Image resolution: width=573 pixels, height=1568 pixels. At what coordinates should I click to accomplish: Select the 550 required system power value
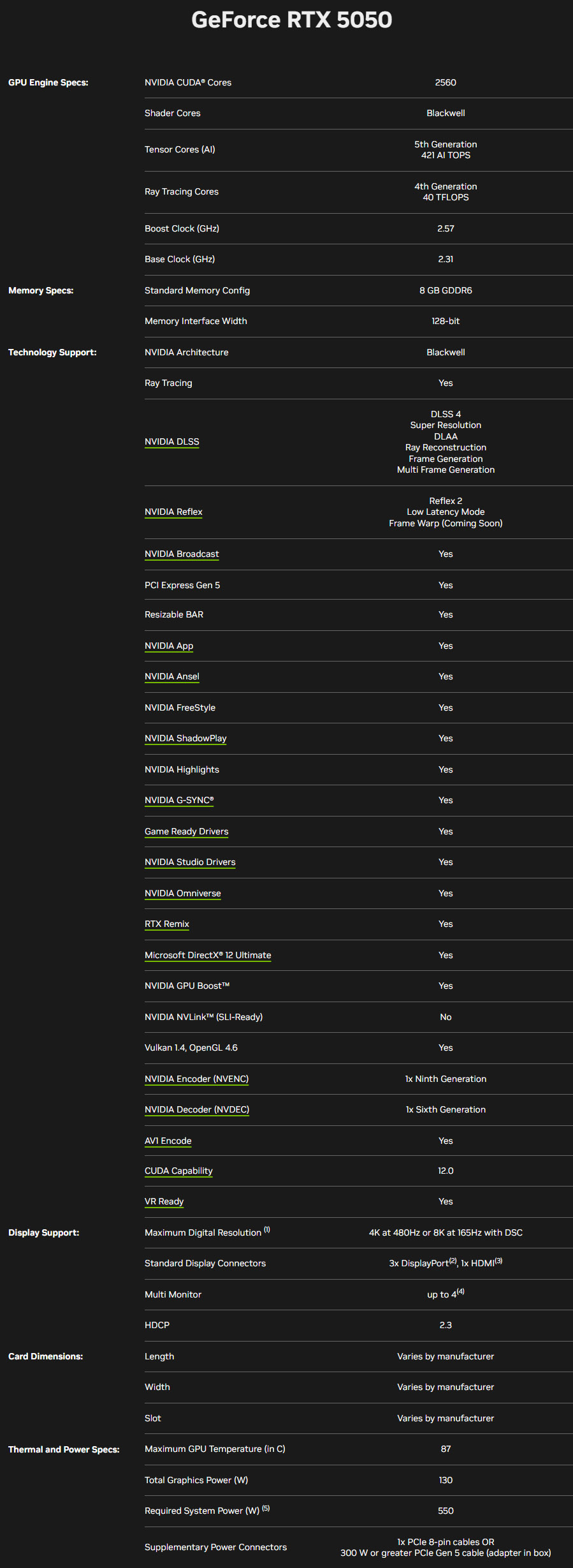(446, 1511)
